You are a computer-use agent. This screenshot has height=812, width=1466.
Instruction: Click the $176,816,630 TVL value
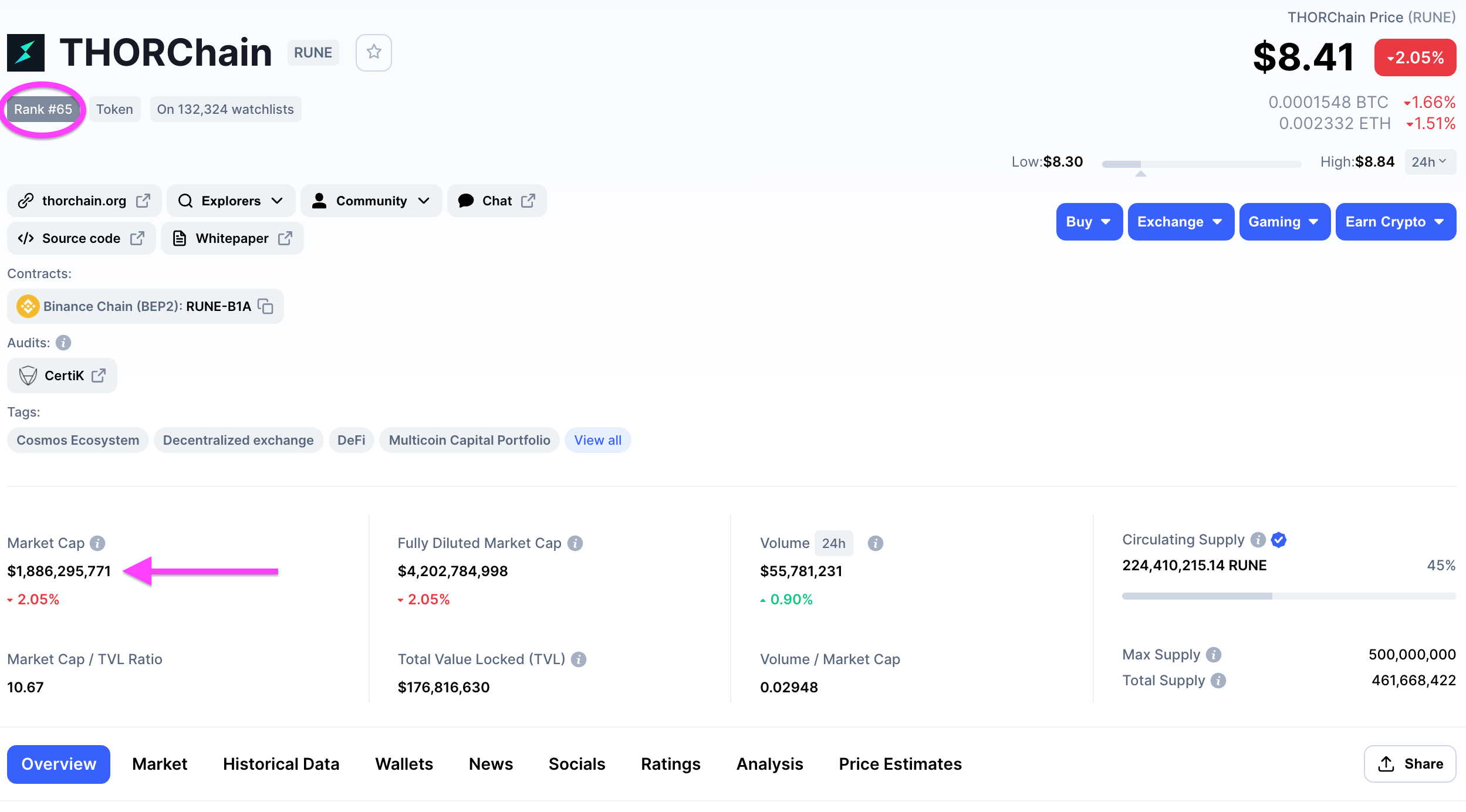(443, 688)
